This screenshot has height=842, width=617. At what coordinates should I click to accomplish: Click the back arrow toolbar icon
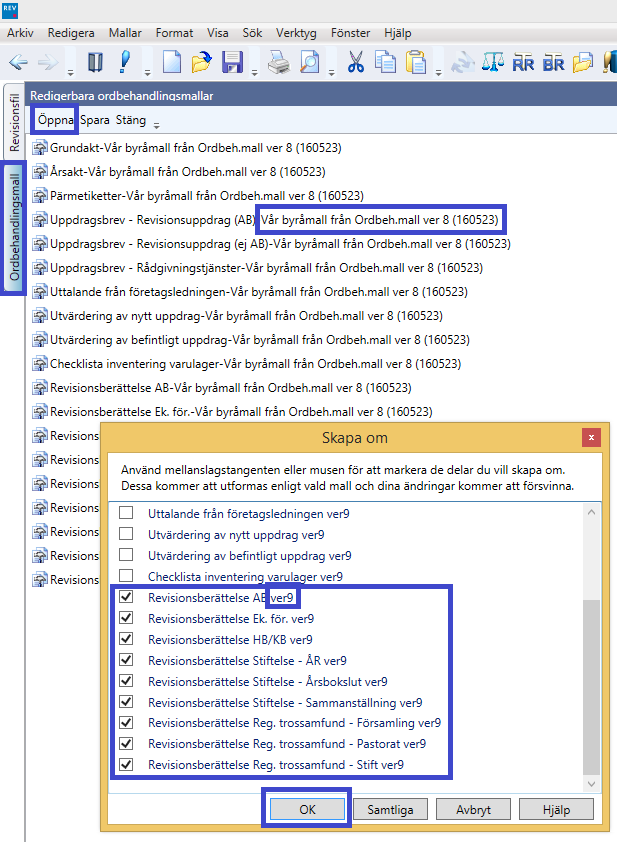[18, 63]
